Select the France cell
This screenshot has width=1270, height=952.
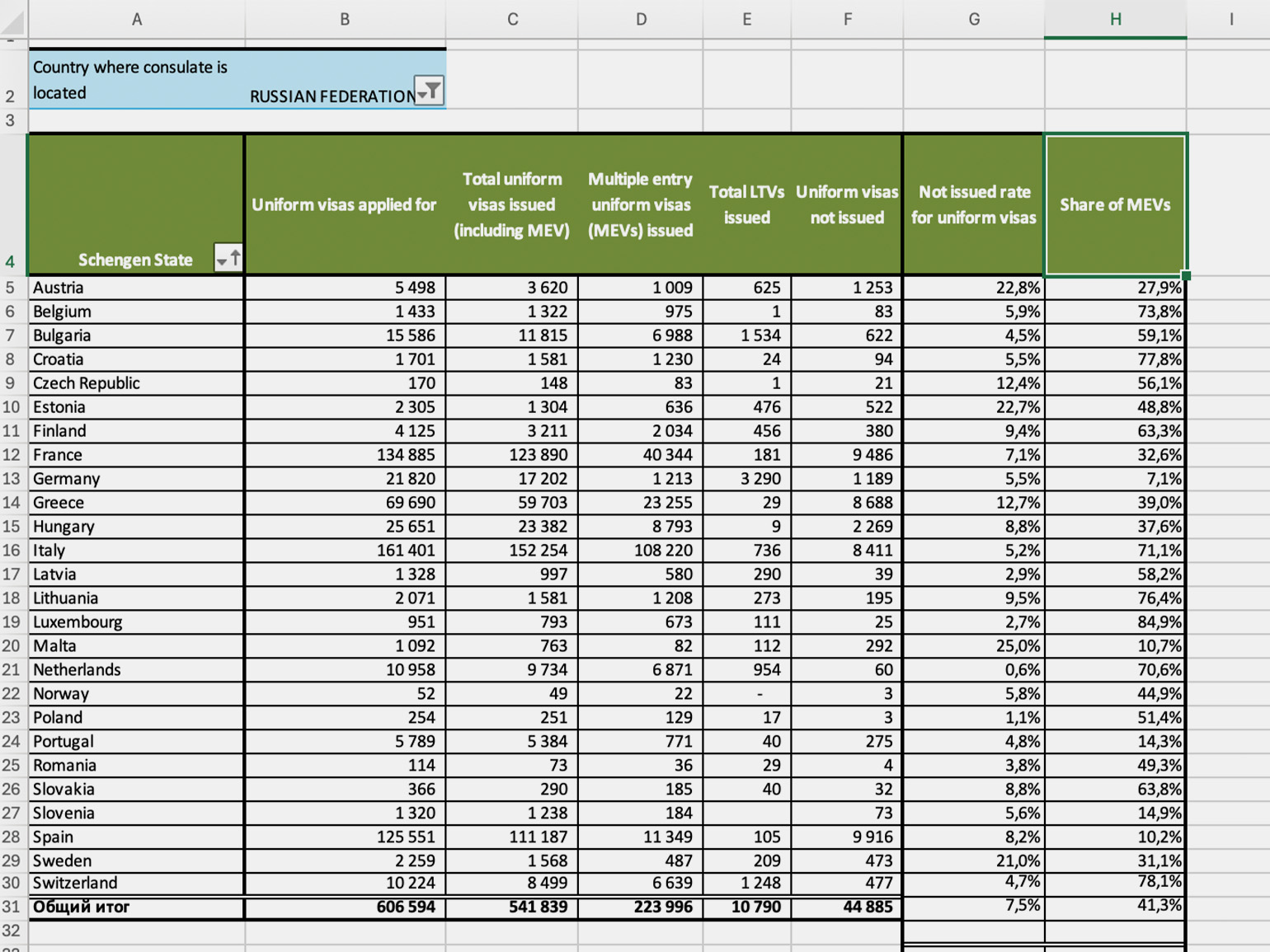137,455
